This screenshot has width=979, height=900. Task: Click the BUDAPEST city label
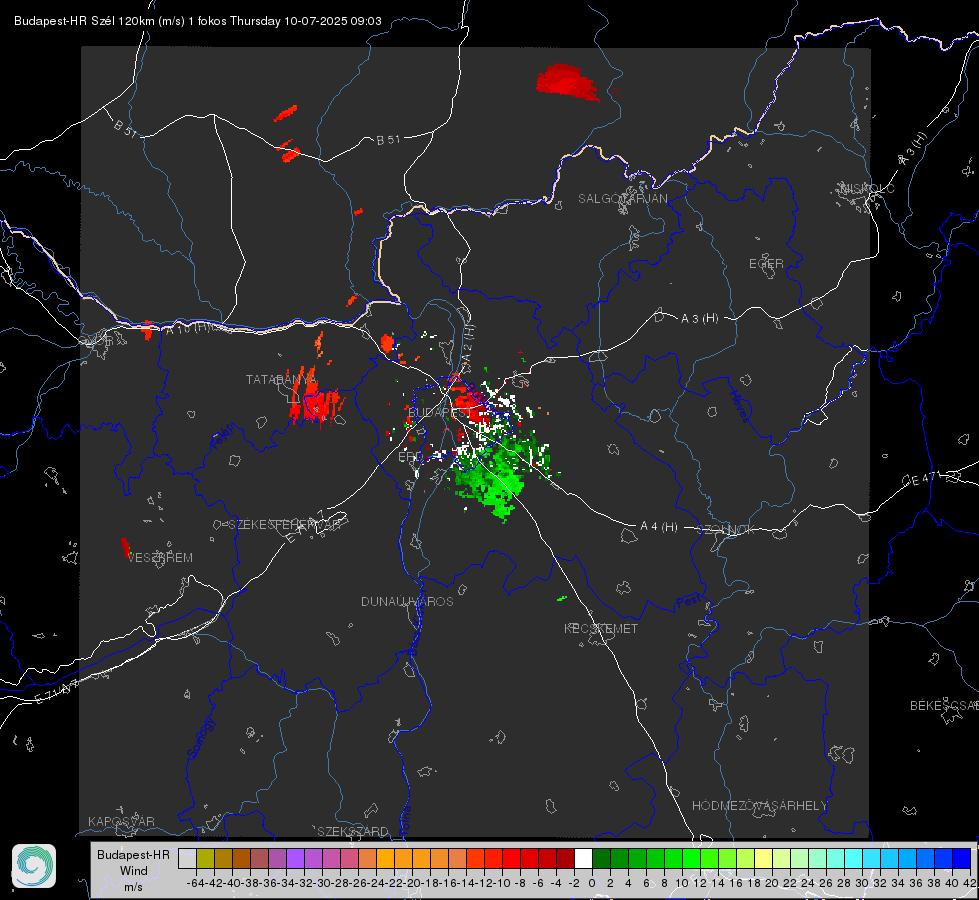point(440,413)
